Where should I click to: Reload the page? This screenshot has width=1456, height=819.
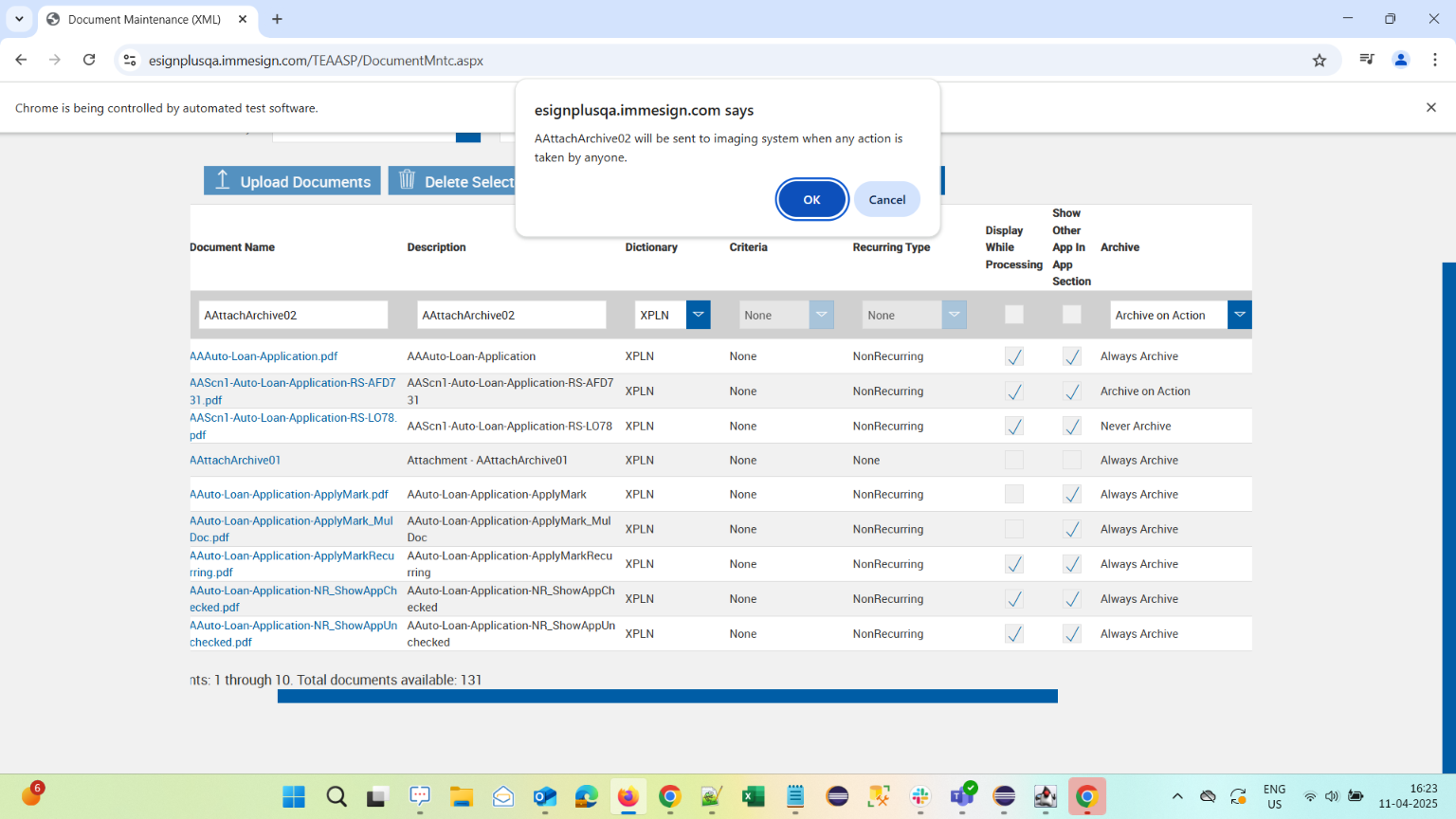click(x=89, y=60)
